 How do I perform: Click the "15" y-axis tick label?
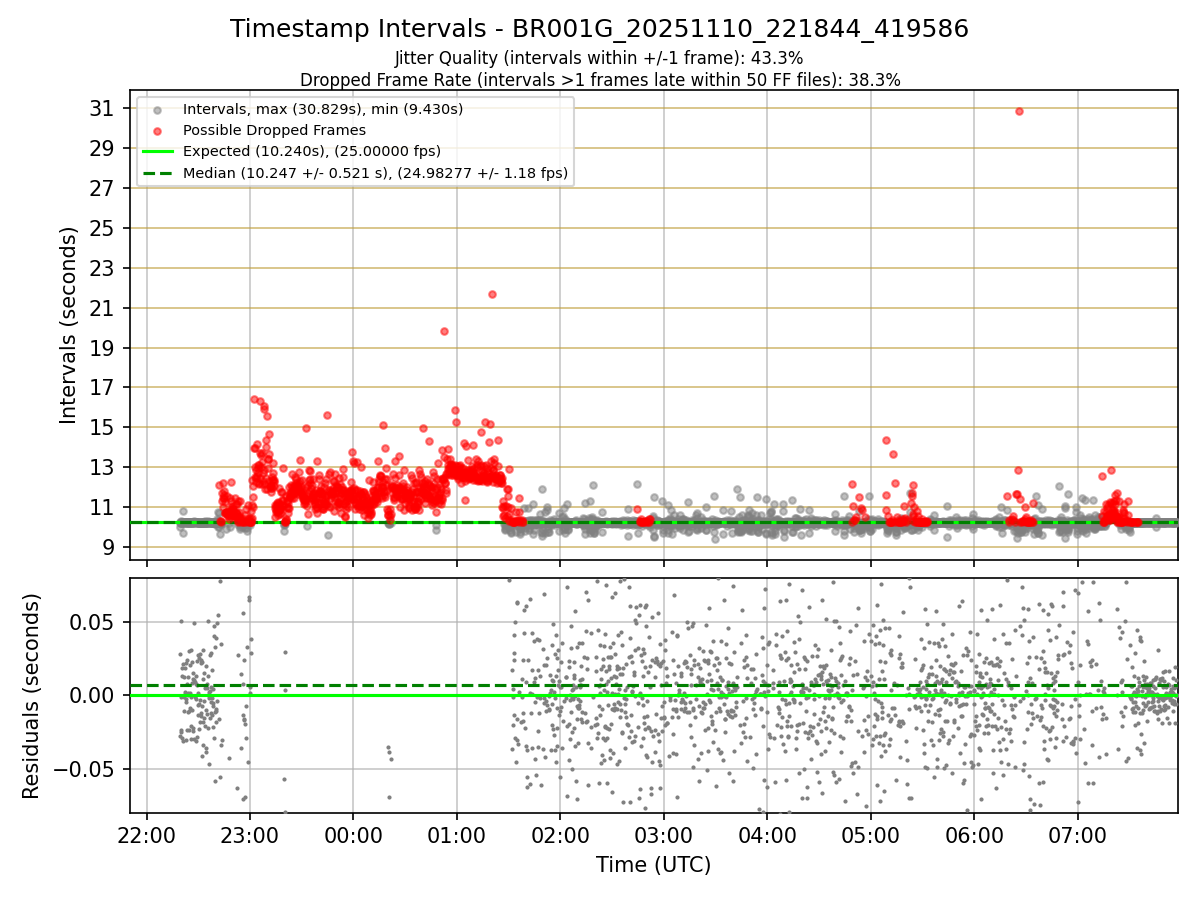pos(103,427)
